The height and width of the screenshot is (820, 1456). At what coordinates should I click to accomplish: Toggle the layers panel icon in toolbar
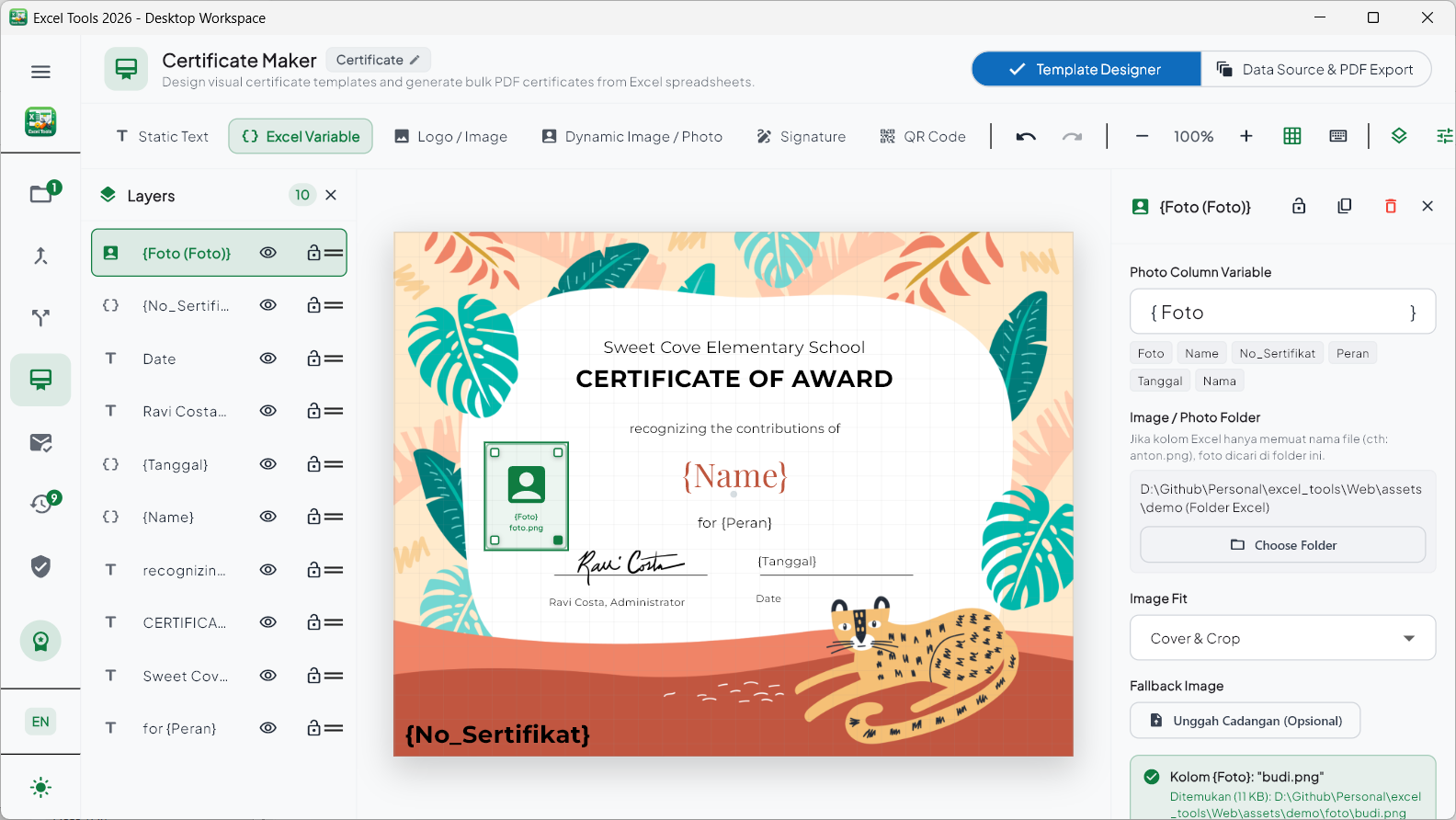click(1399, 136)
